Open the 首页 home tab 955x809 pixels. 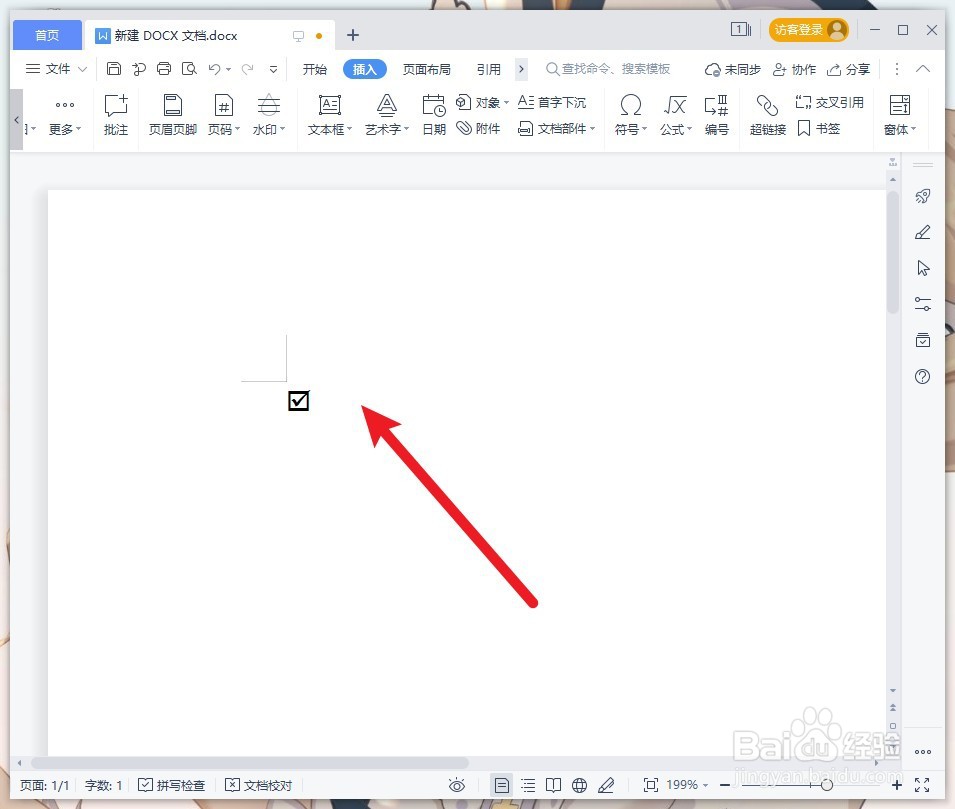tap(46, 34)
